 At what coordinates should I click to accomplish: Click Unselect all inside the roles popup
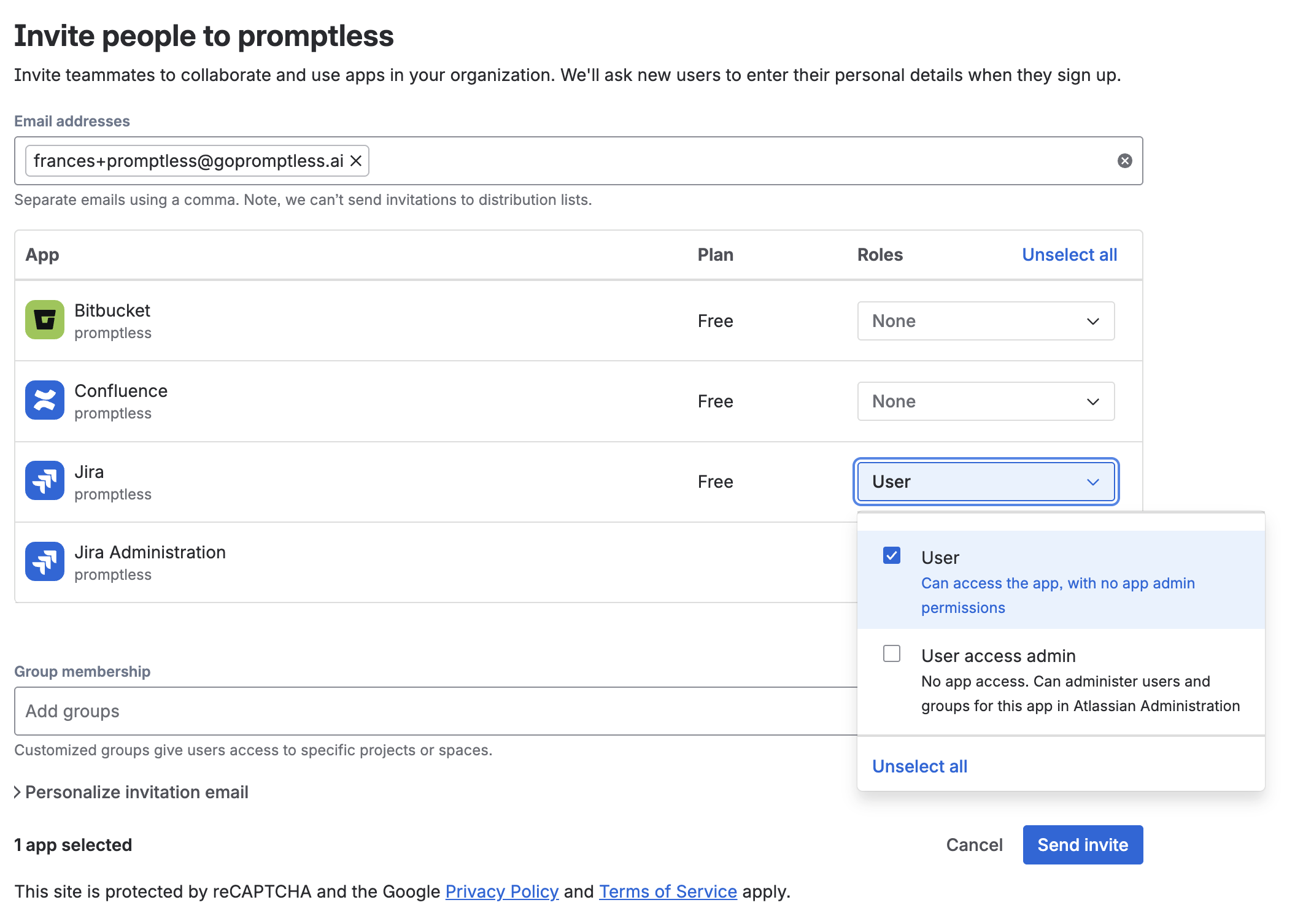(919, 766)
